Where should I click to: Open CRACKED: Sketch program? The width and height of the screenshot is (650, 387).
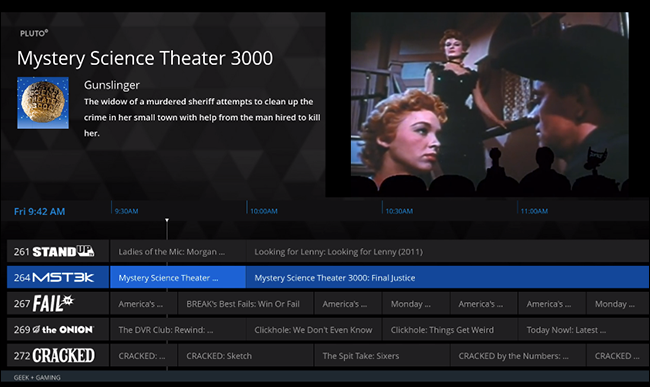click(x=245, y=356)
